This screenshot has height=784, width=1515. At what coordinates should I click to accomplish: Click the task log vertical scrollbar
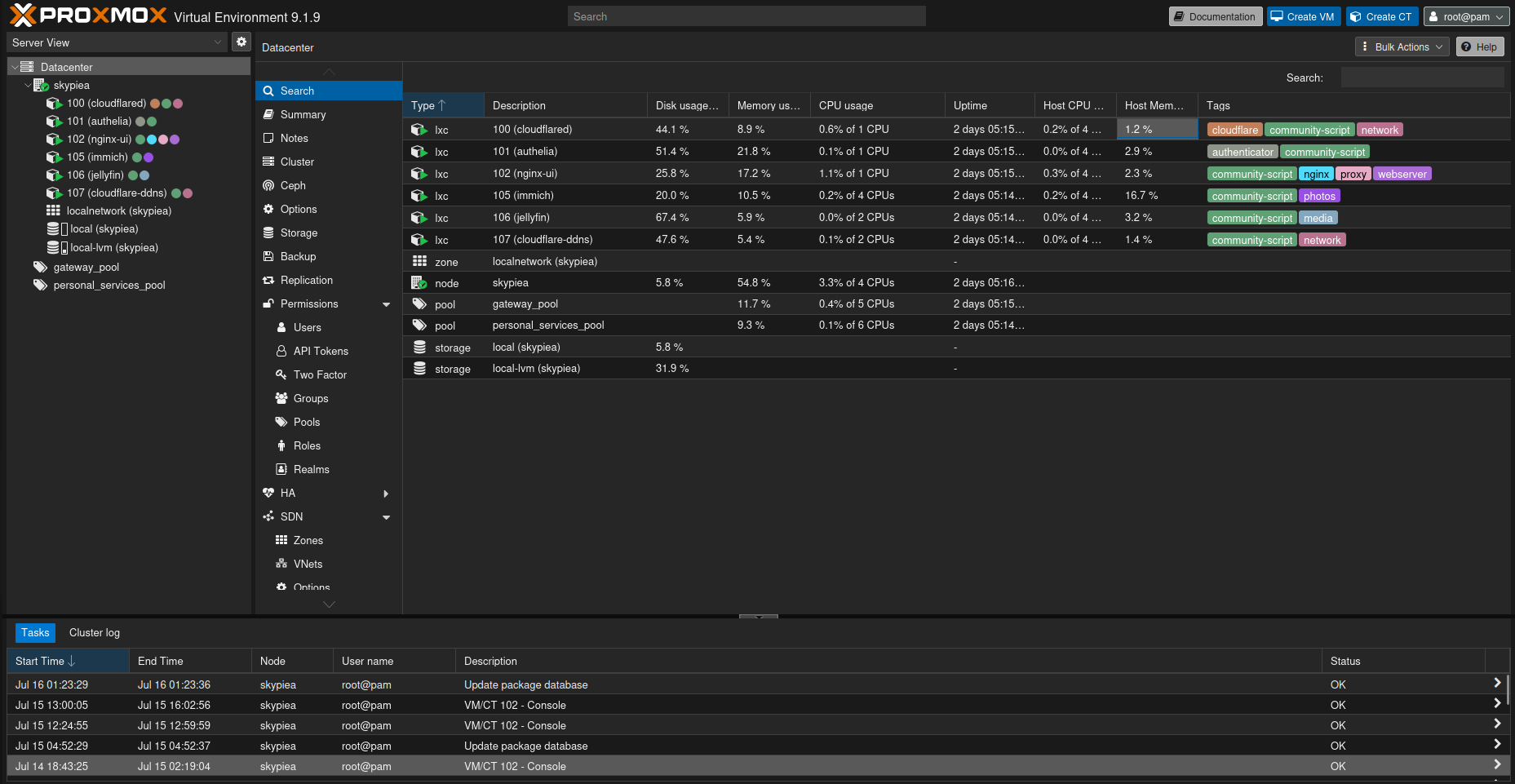(x=1508, y=689)
